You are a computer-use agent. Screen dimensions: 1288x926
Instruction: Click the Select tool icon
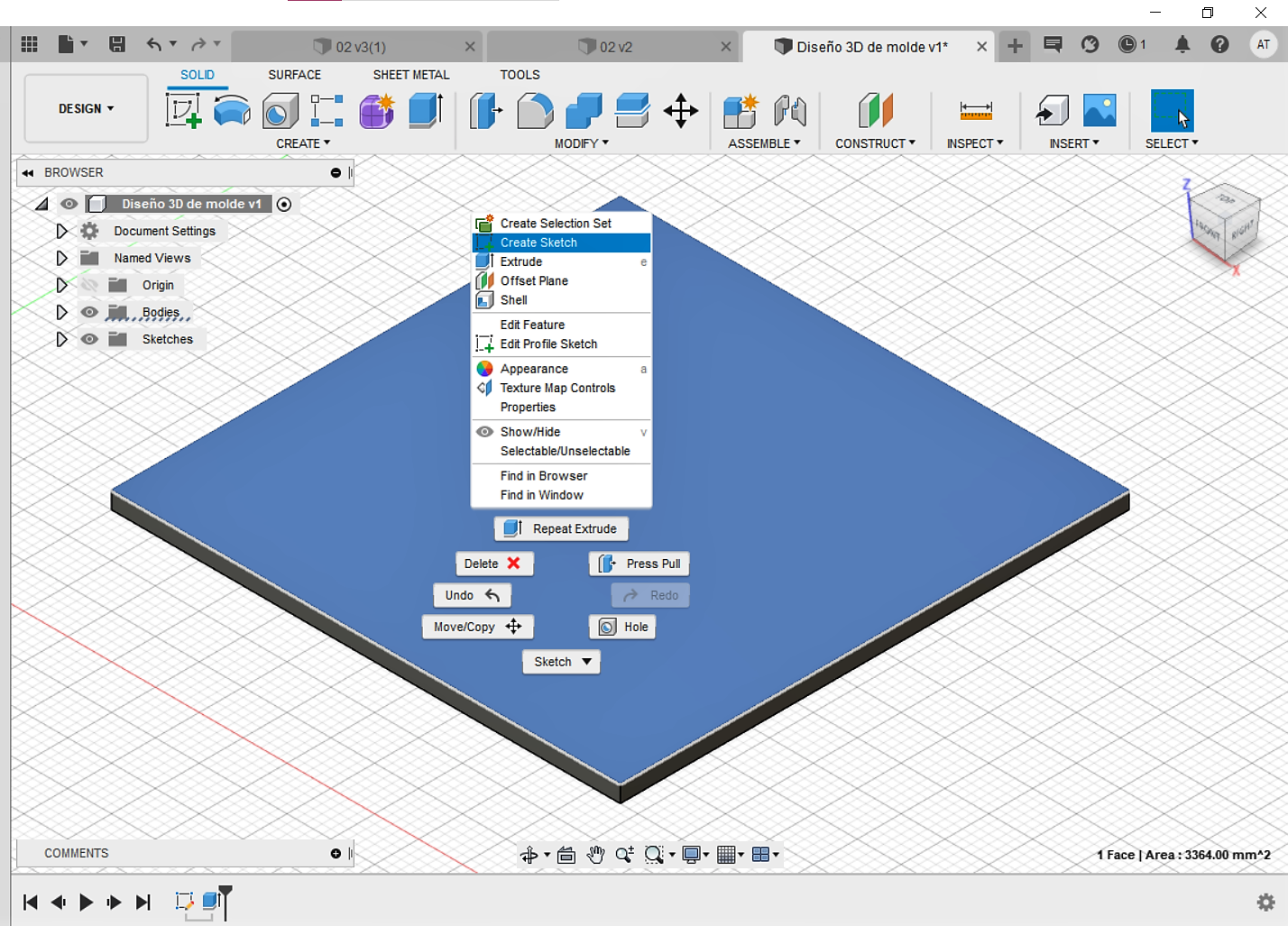1173,111
